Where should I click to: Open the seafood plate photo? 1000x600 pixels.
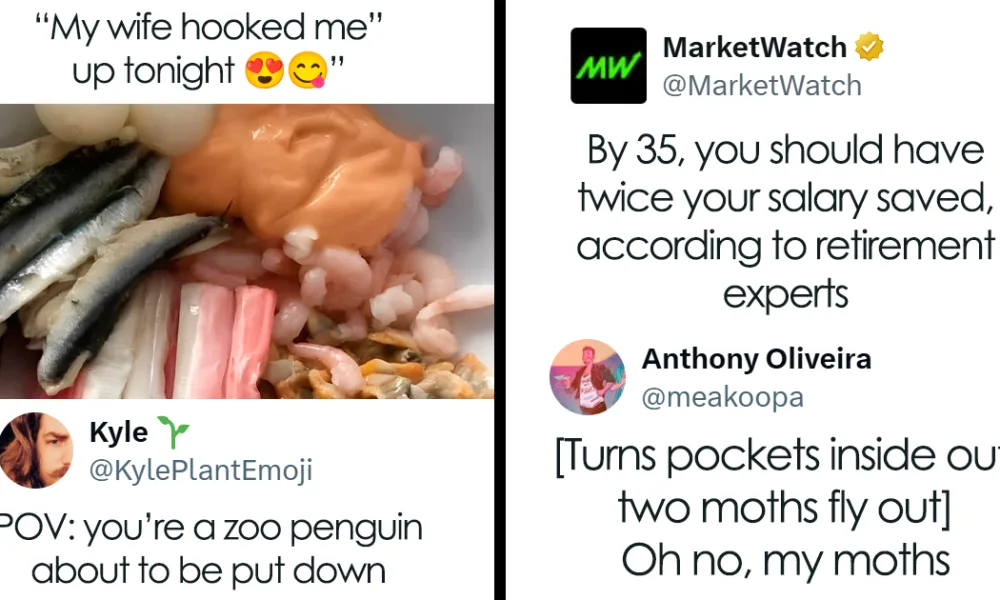(247, 252)
